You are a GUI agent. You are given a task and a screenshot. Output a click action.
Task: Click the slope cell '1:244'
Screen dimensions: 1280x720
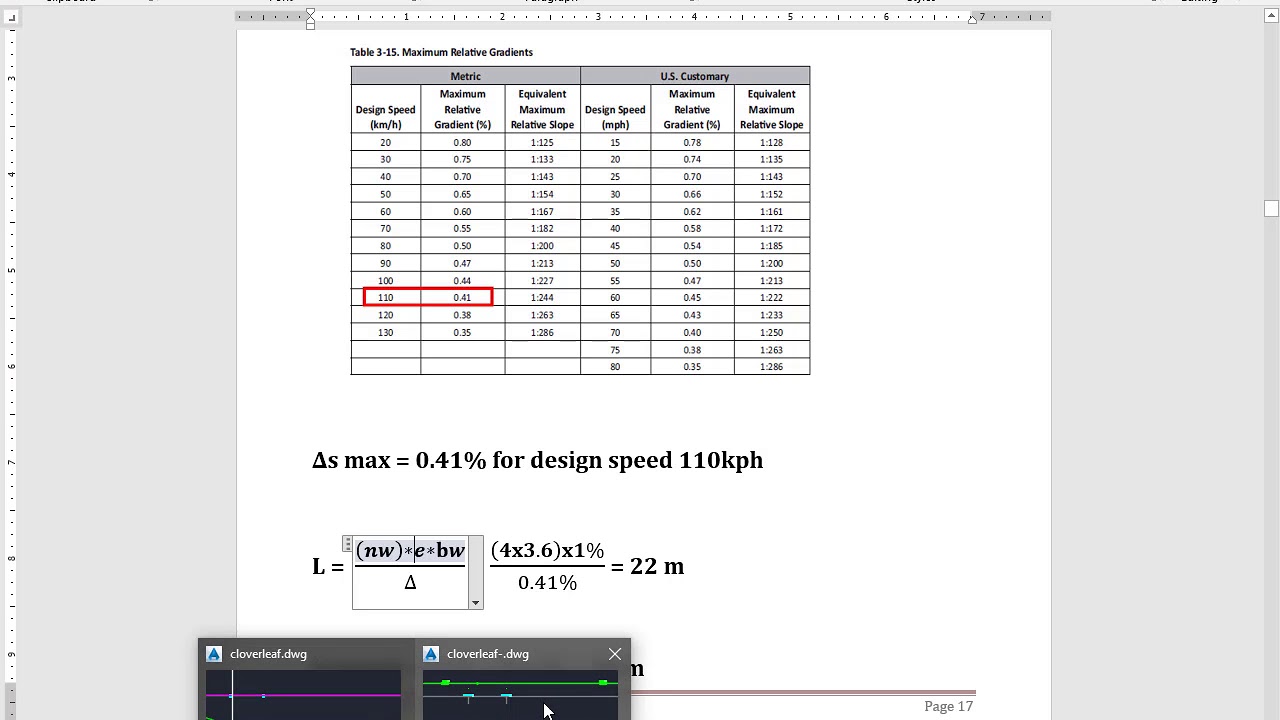pos(542,298)
